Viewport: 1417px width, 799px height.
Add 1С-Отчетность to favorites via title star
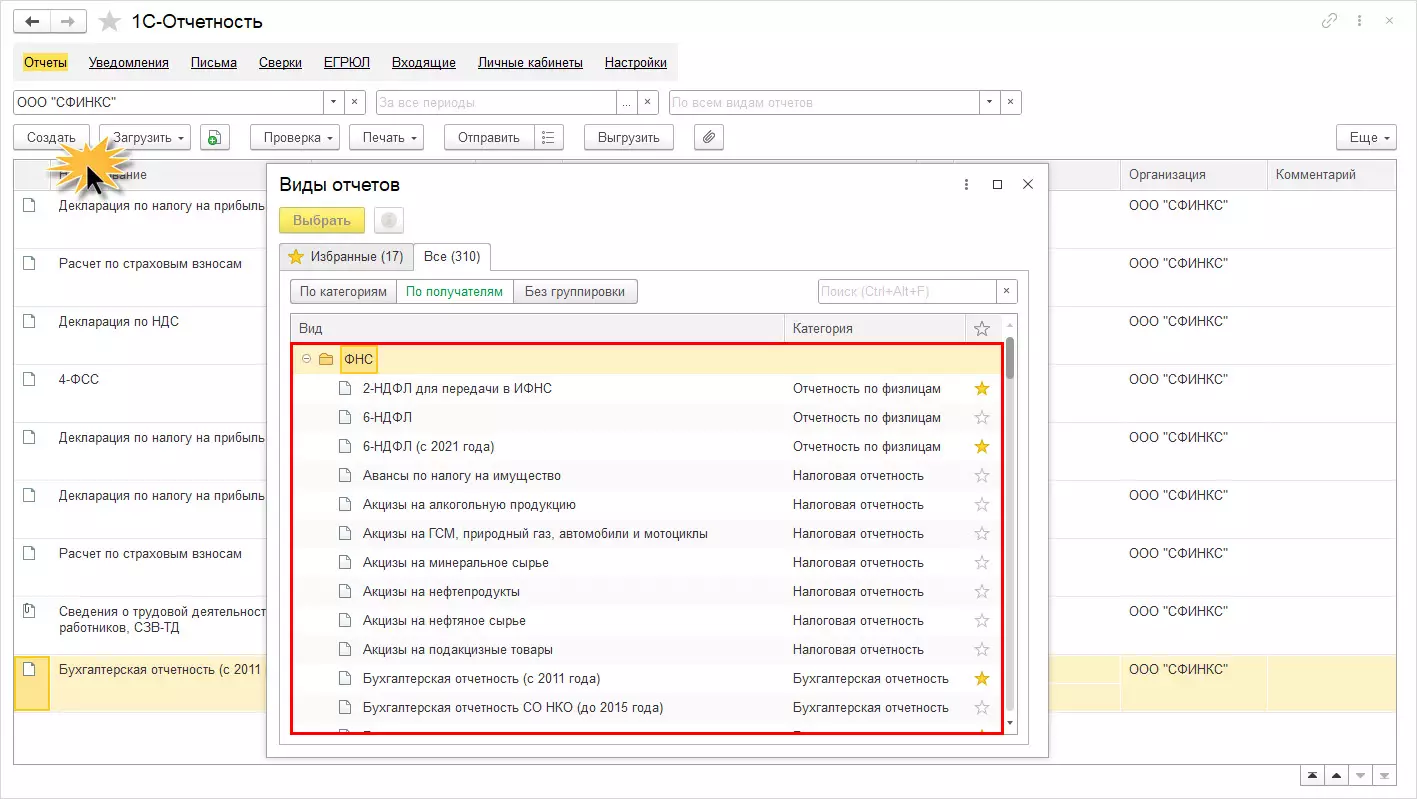tap(110, 22)
